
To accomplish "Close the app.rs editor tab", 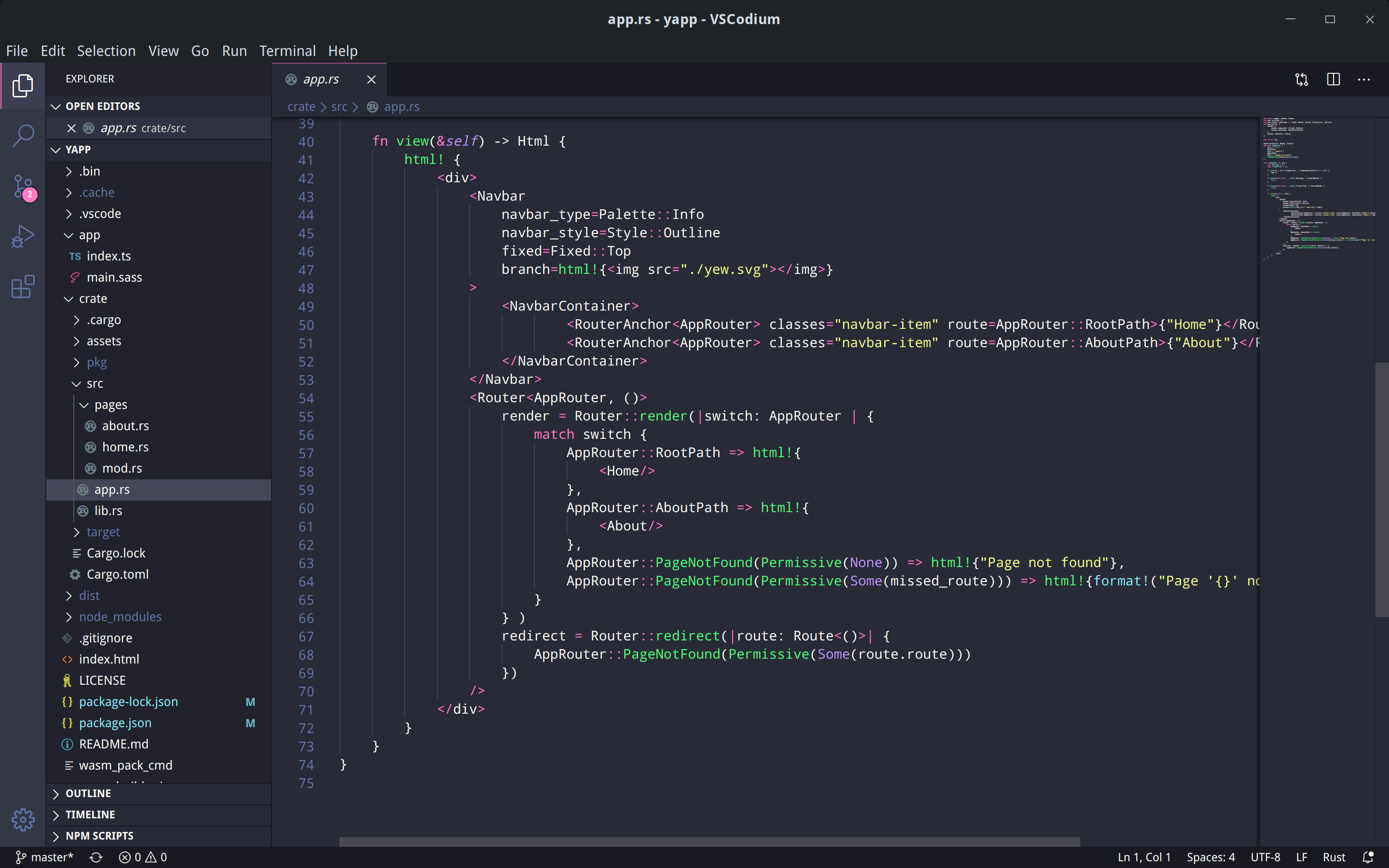I will (x=371, y=79).
